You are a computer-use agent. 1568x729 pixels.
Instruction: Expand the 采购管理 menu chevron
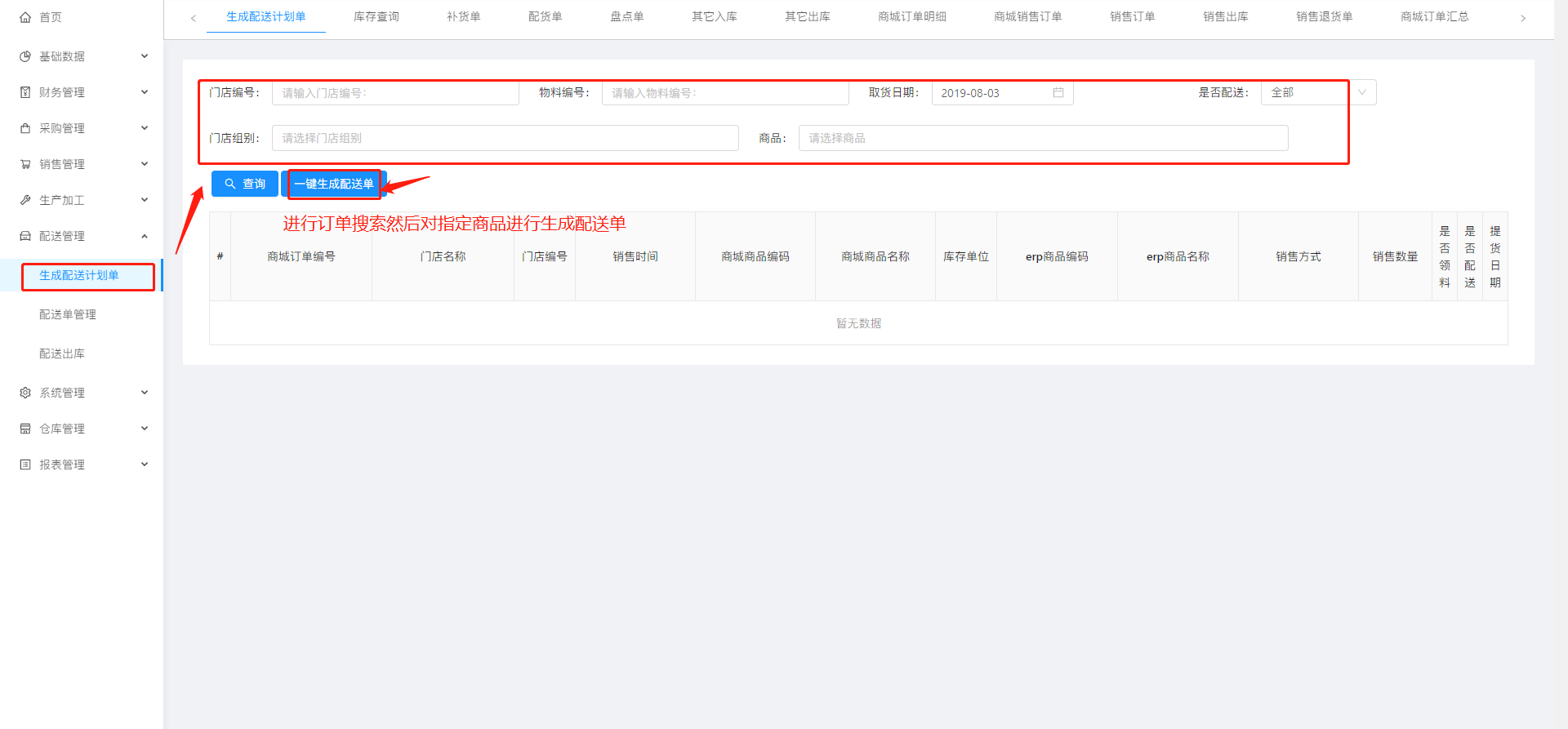pyautogui.click(x=145, y=128)
